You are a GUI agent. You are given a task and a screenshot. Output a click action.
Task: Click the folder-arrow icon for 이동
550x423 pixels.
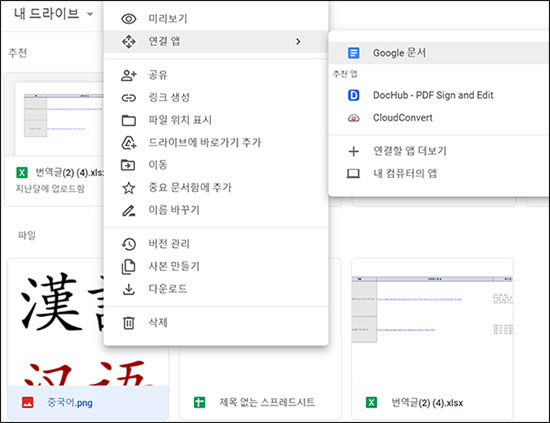128,165
